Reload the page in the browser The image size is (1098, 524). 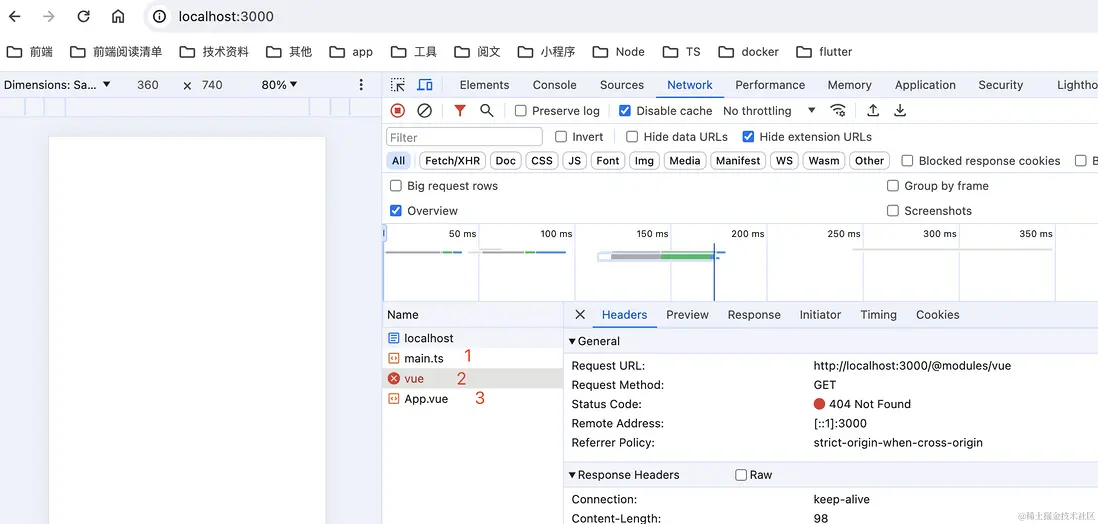click(84, 16)
